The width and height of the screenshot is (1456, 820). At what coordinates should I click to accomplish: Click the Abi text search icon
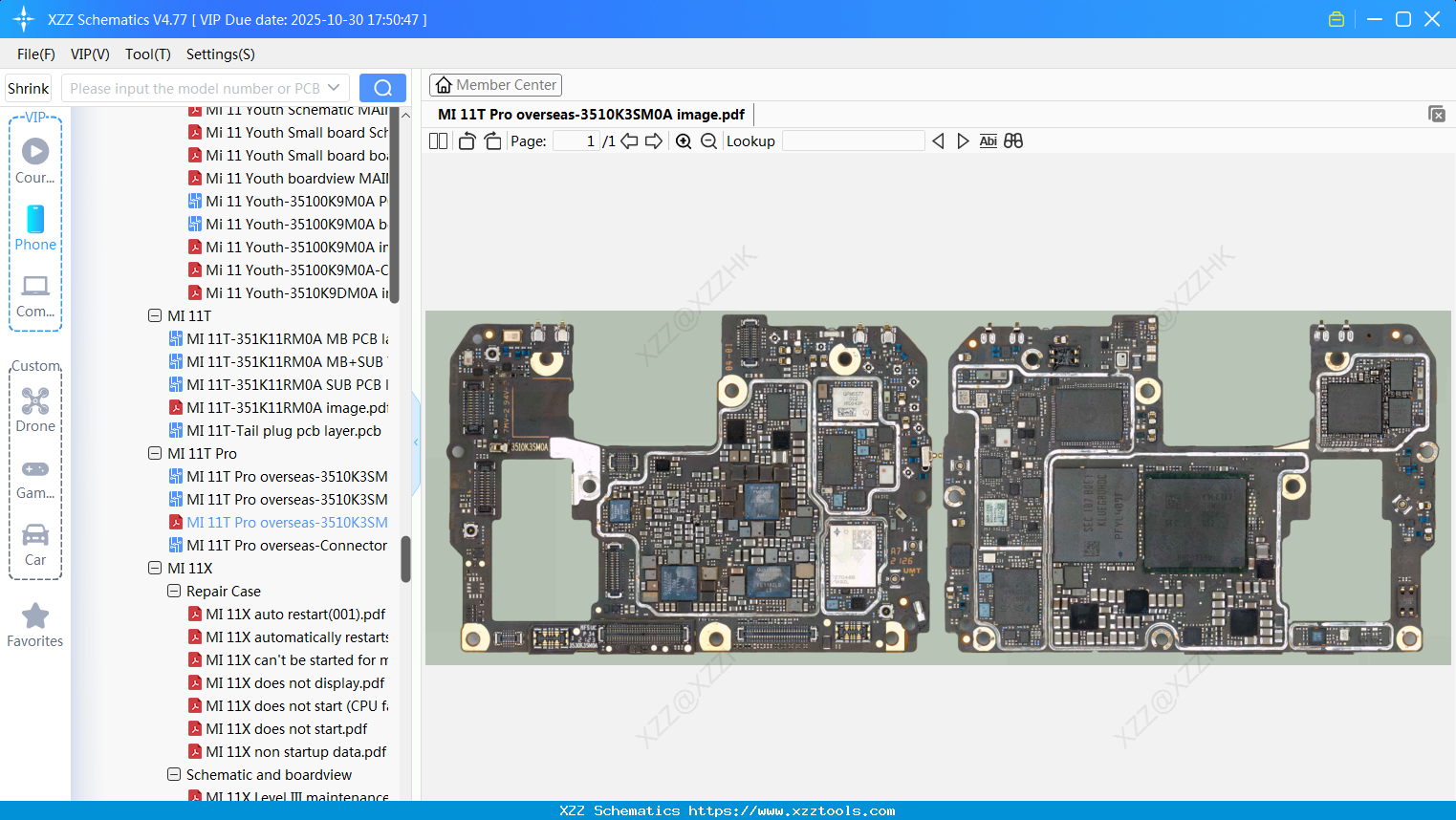coord(988,140)
